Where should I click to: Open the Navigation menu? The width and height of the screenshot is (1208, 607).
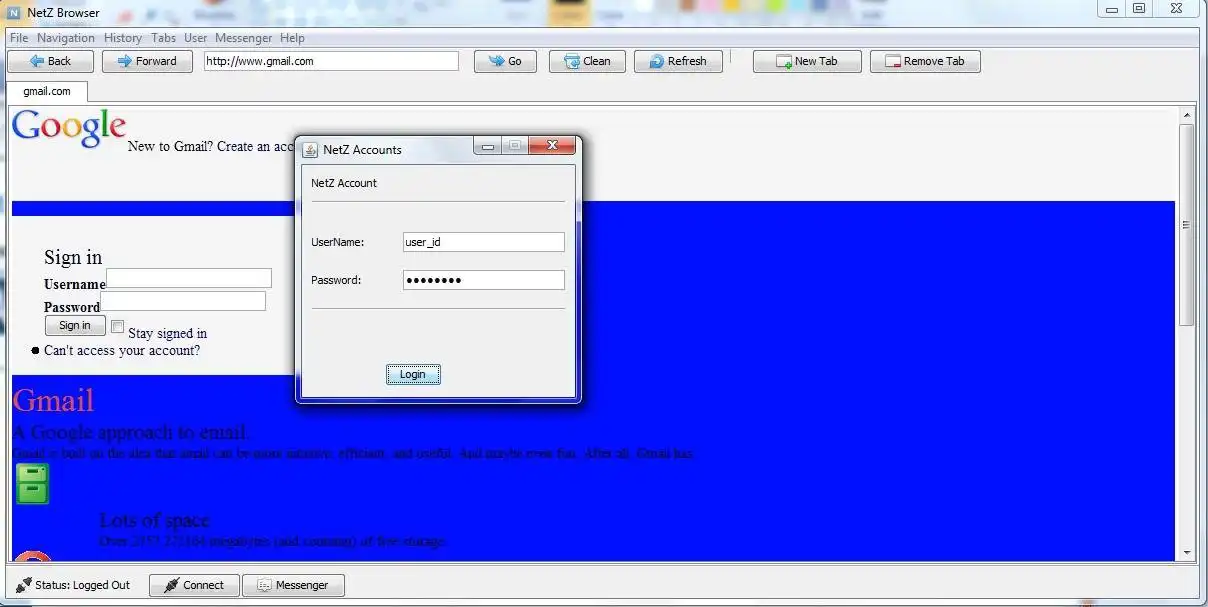click(x=66, y=38)
